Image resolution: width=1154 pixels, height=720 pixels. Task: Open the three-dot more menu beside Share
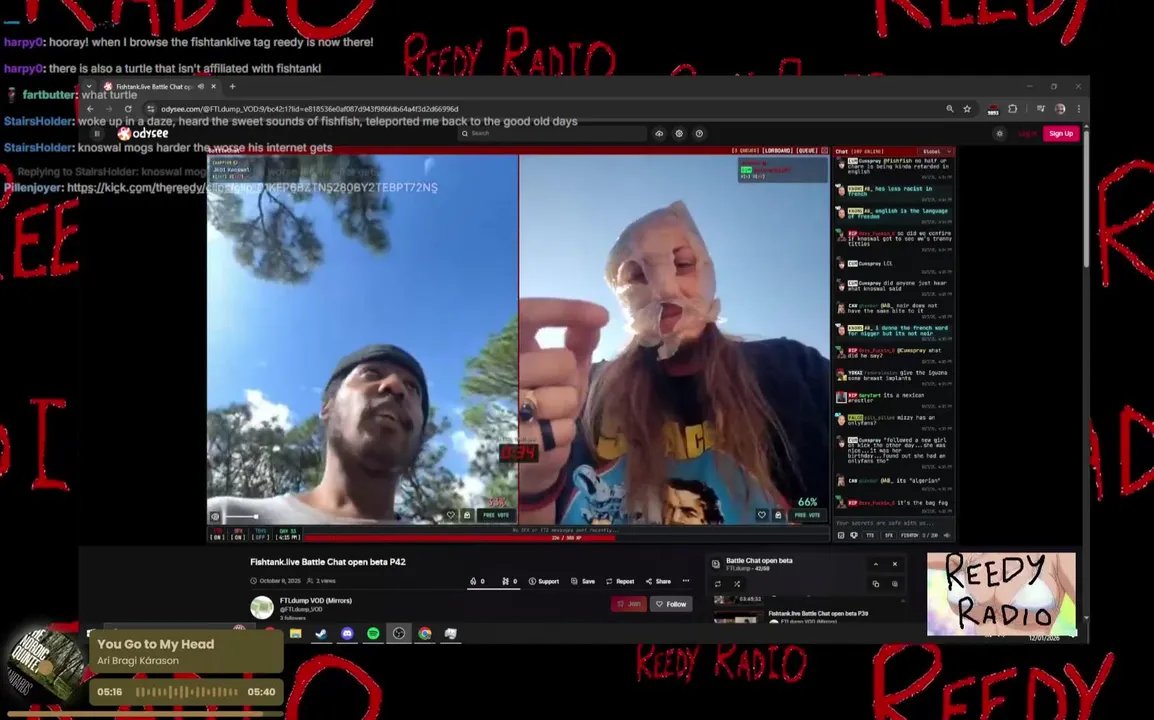click(x=686, y=581)
